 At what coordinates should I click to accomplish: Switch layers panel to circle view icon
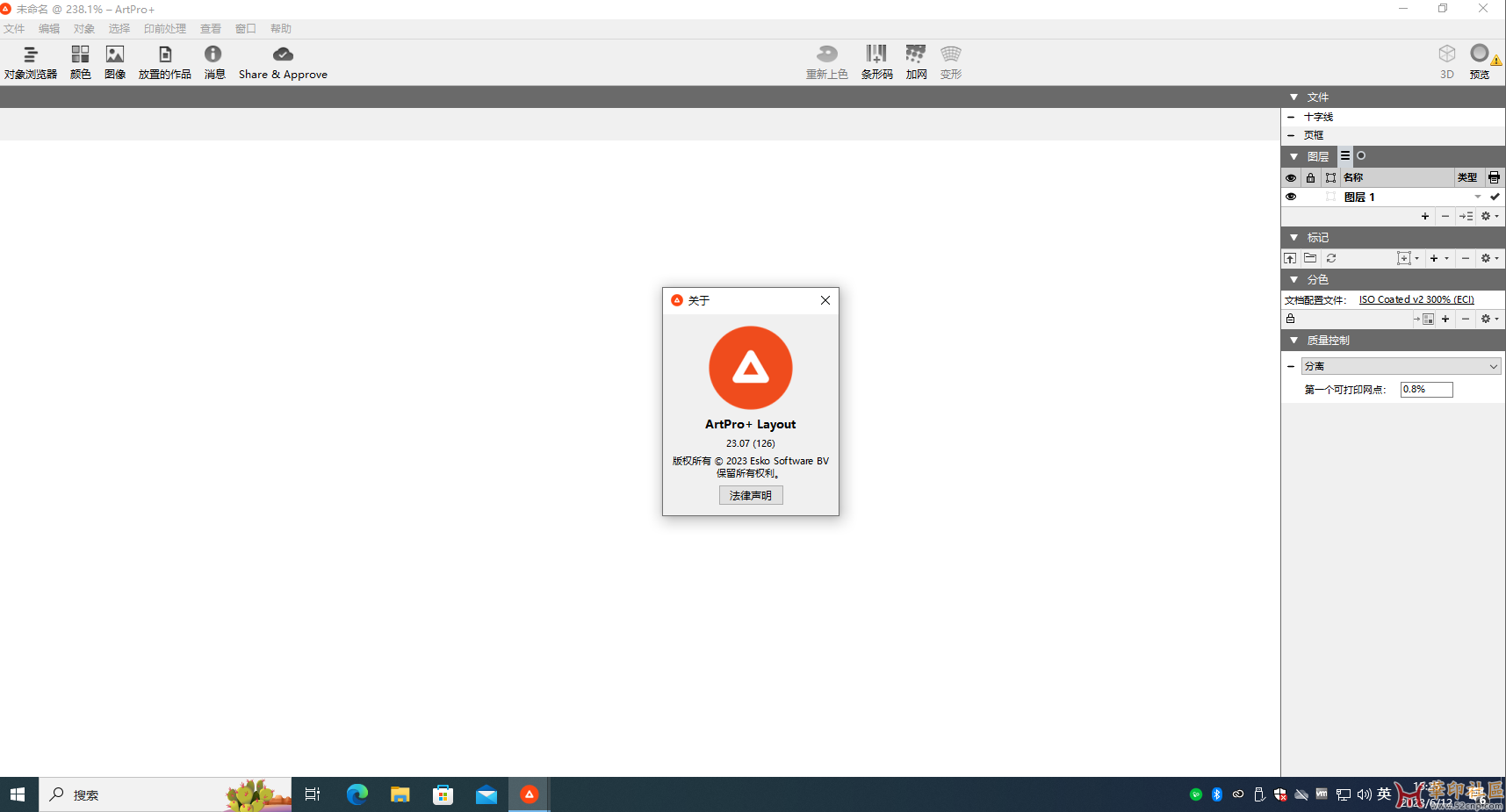coord(1361,156)
